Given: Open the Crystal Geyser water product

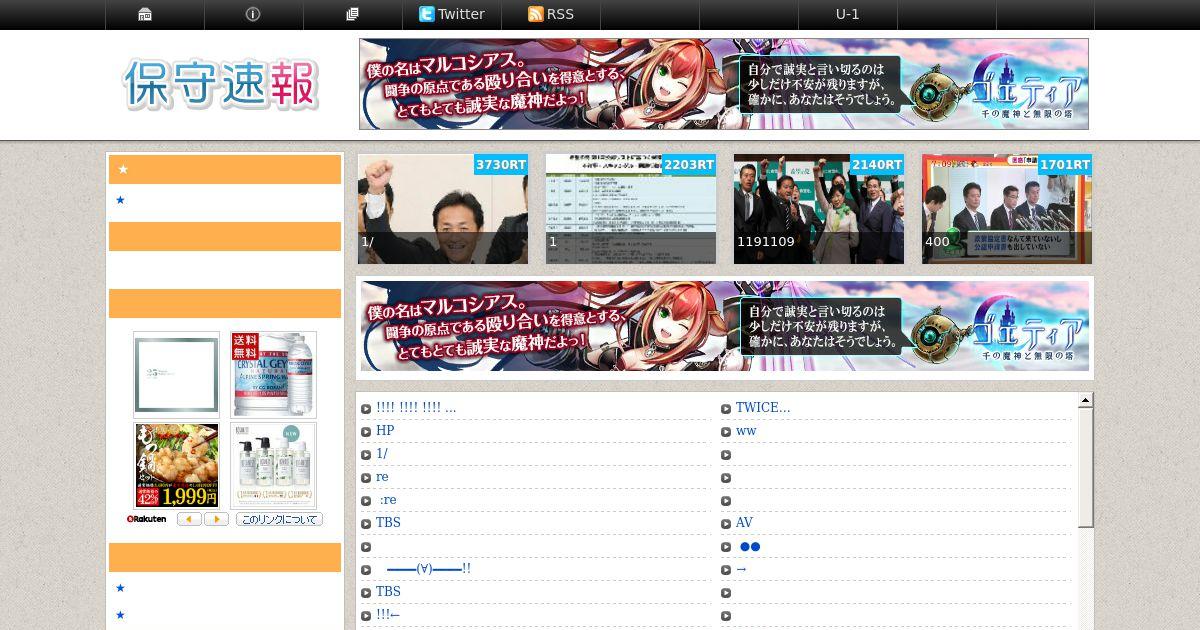Looking at the screenshot, I should (273, 375).
